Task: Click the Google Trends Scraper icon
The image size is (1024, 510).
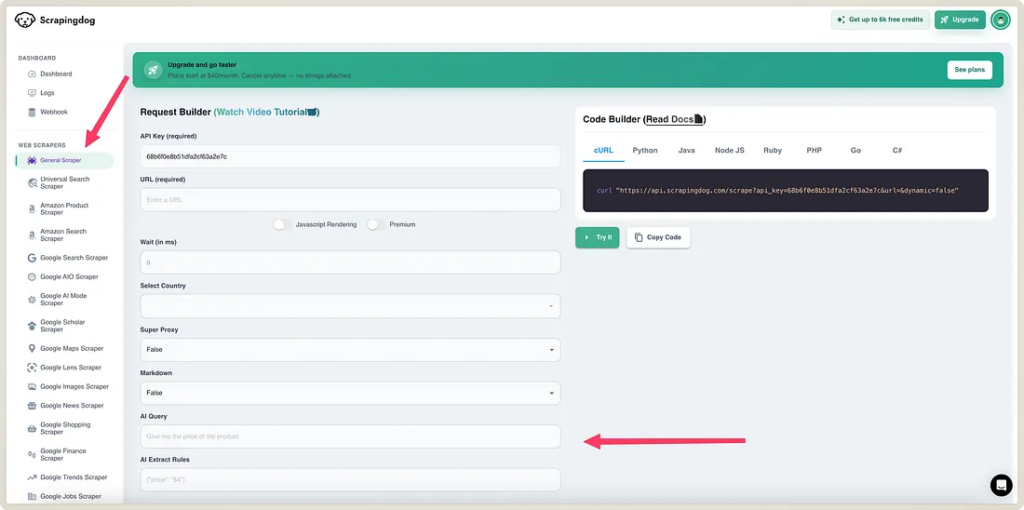Action: 32,477
